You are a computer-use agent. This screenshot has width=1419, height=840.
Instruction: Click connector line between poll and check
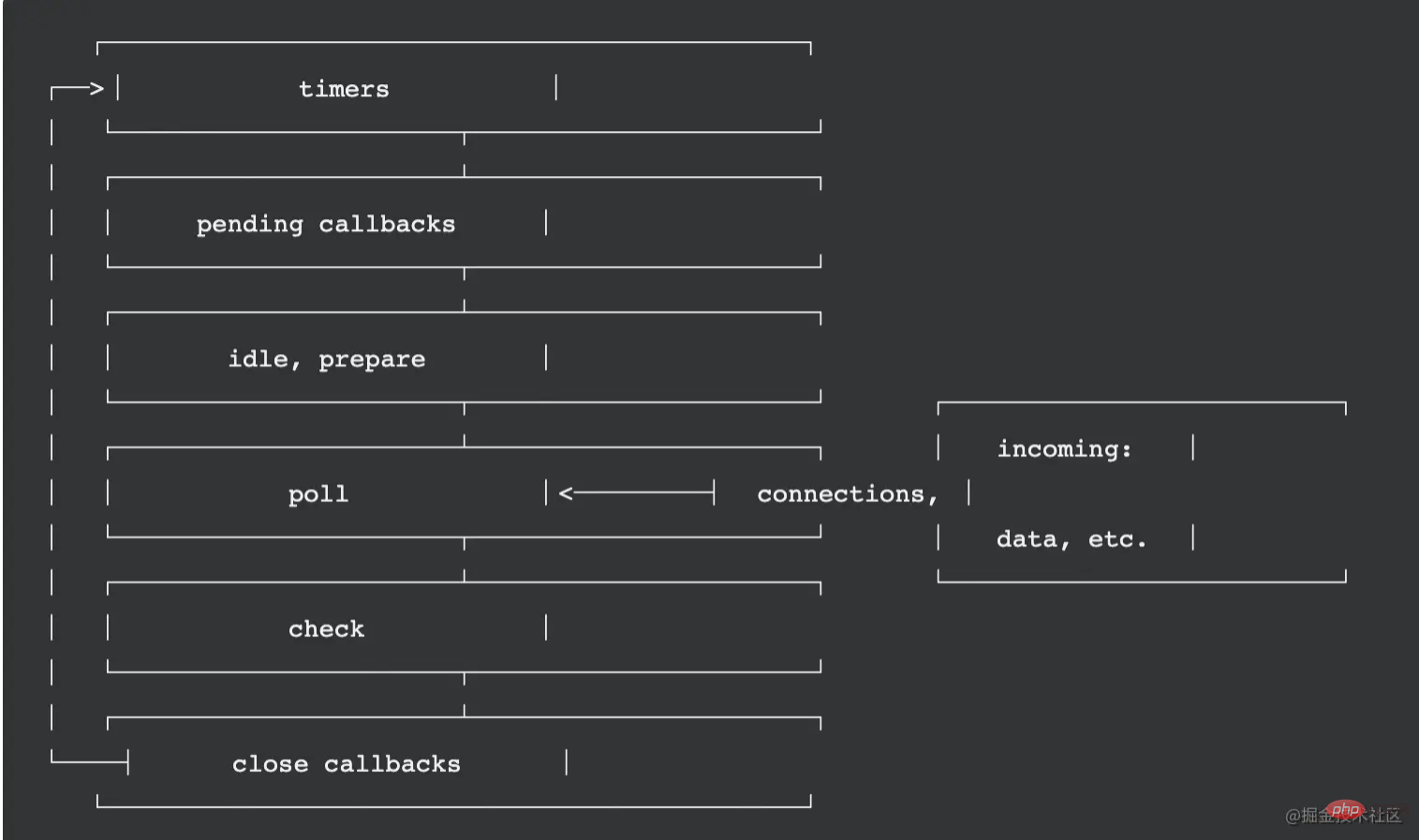coord(465,559)
